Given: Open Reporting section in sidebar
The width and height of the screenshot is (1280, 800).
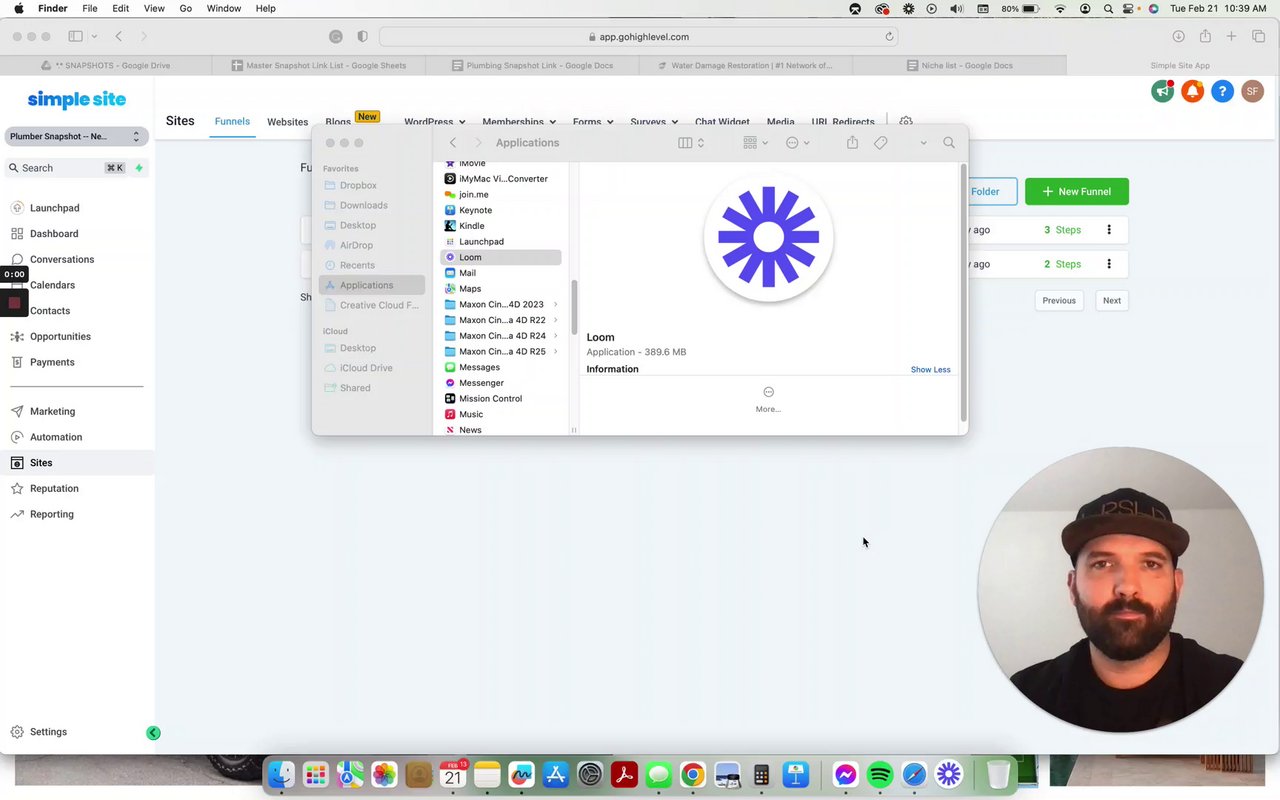Looking at the screenshot, I should coord(52,515).
